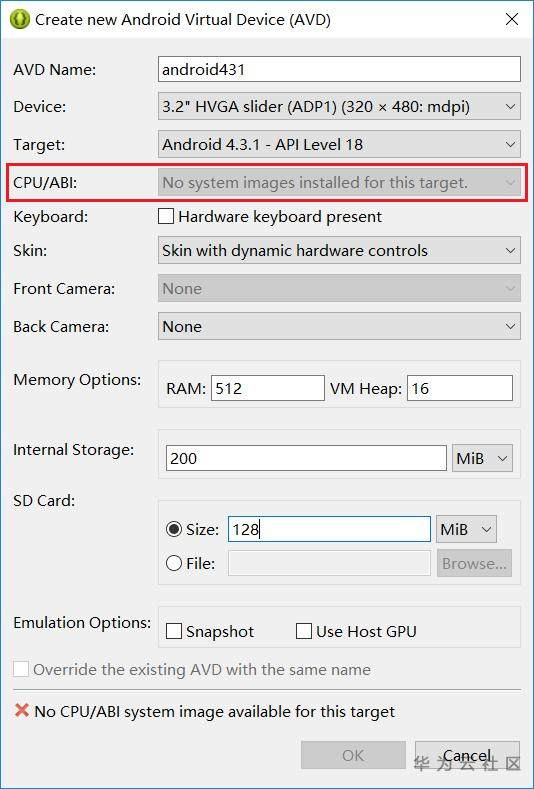Click the Android AVD icon in title bar
Screen dimensions: 534x789
click(20, 20)
